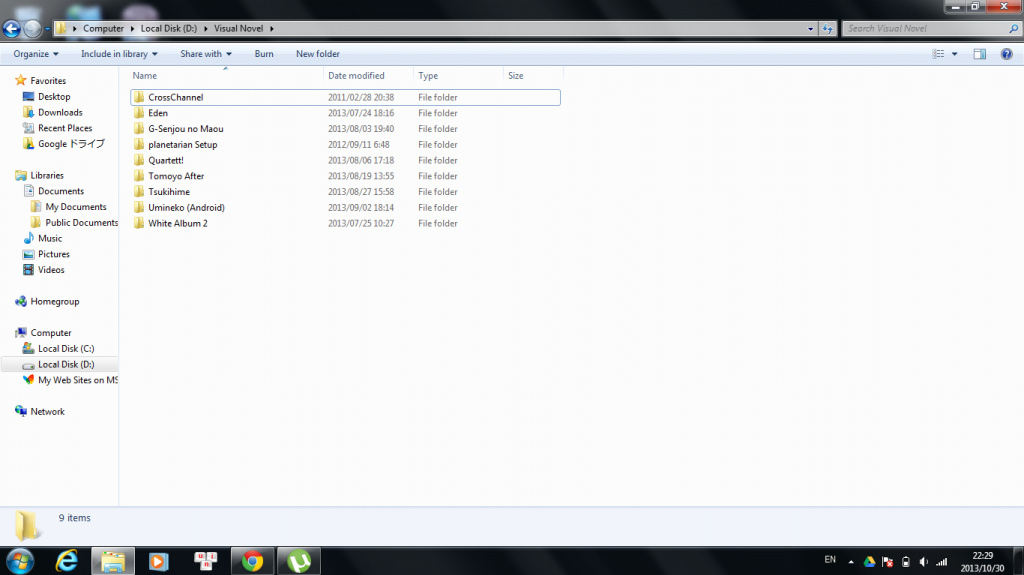
Task: Open Desktop in Favorites
Action: (54, 97)
